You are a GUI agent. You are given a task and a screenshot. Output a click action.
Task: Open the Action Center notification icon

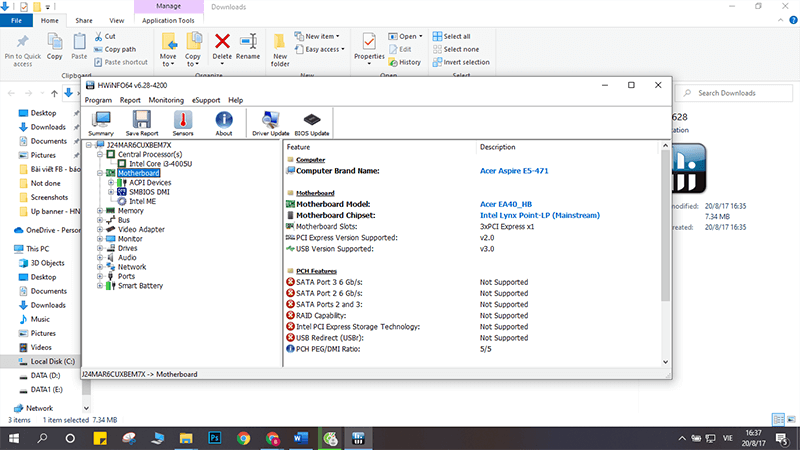(781, 438)
